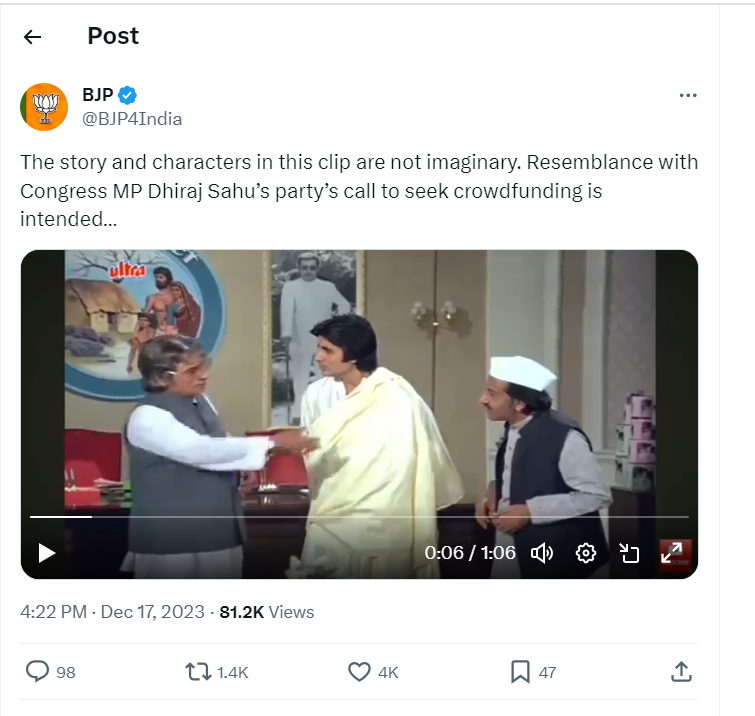The width and height of the screenshot is (755, 716).
Task: Go back using the left arrow
Action: click(x=33, y=37)
